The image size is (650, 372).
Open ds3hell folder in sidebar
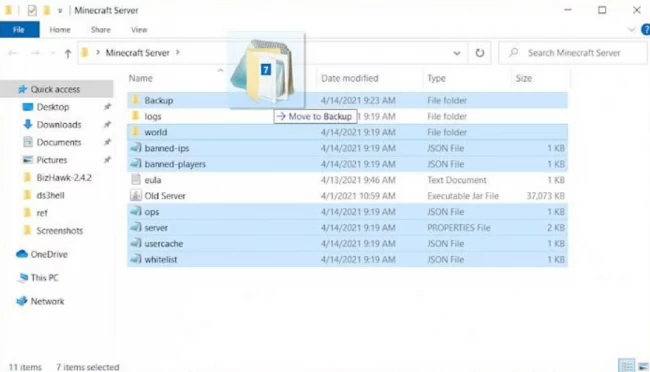(50, 195)
